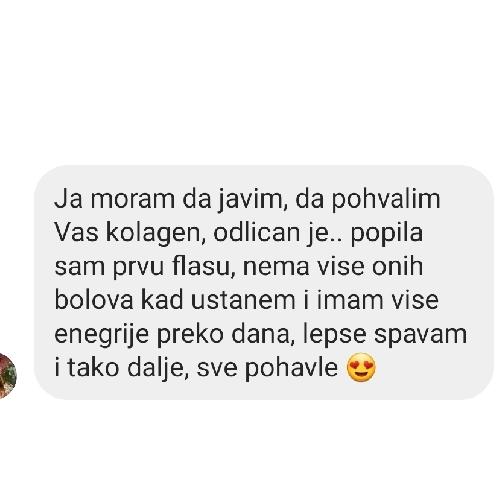Click the word 'moram' in the first line
The height and width of the screenshot is (500, 500).
click(x=133, y=200)
